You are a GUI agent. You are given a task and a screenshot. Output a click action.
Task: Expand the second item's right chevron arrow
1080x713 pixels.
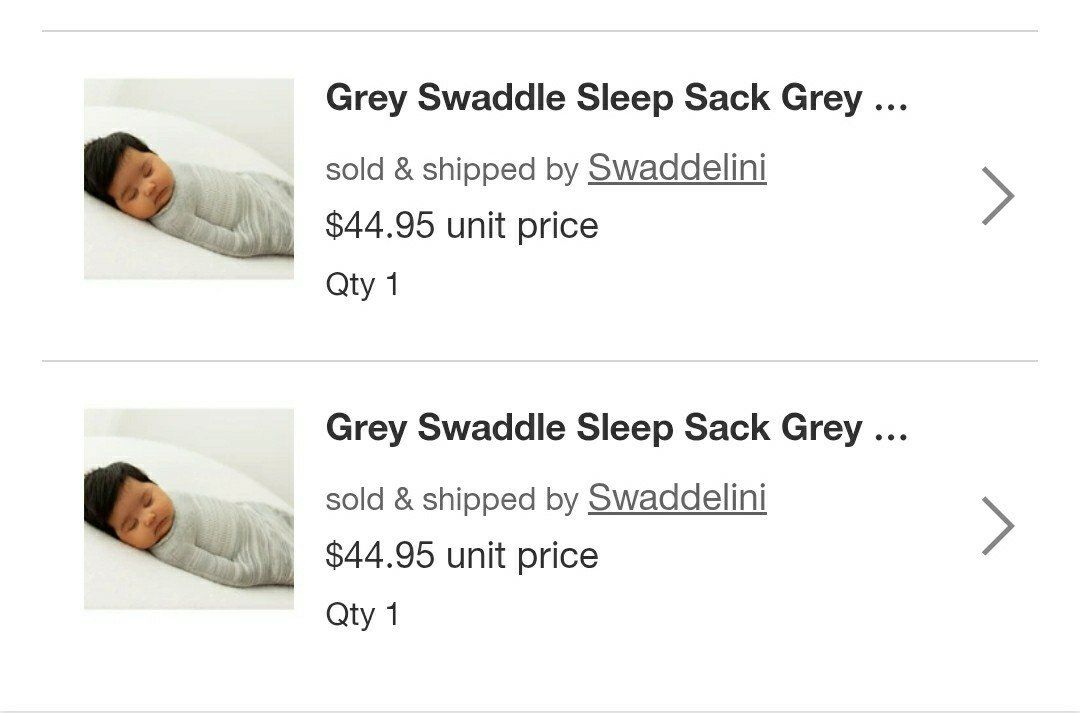click(997, 526)
